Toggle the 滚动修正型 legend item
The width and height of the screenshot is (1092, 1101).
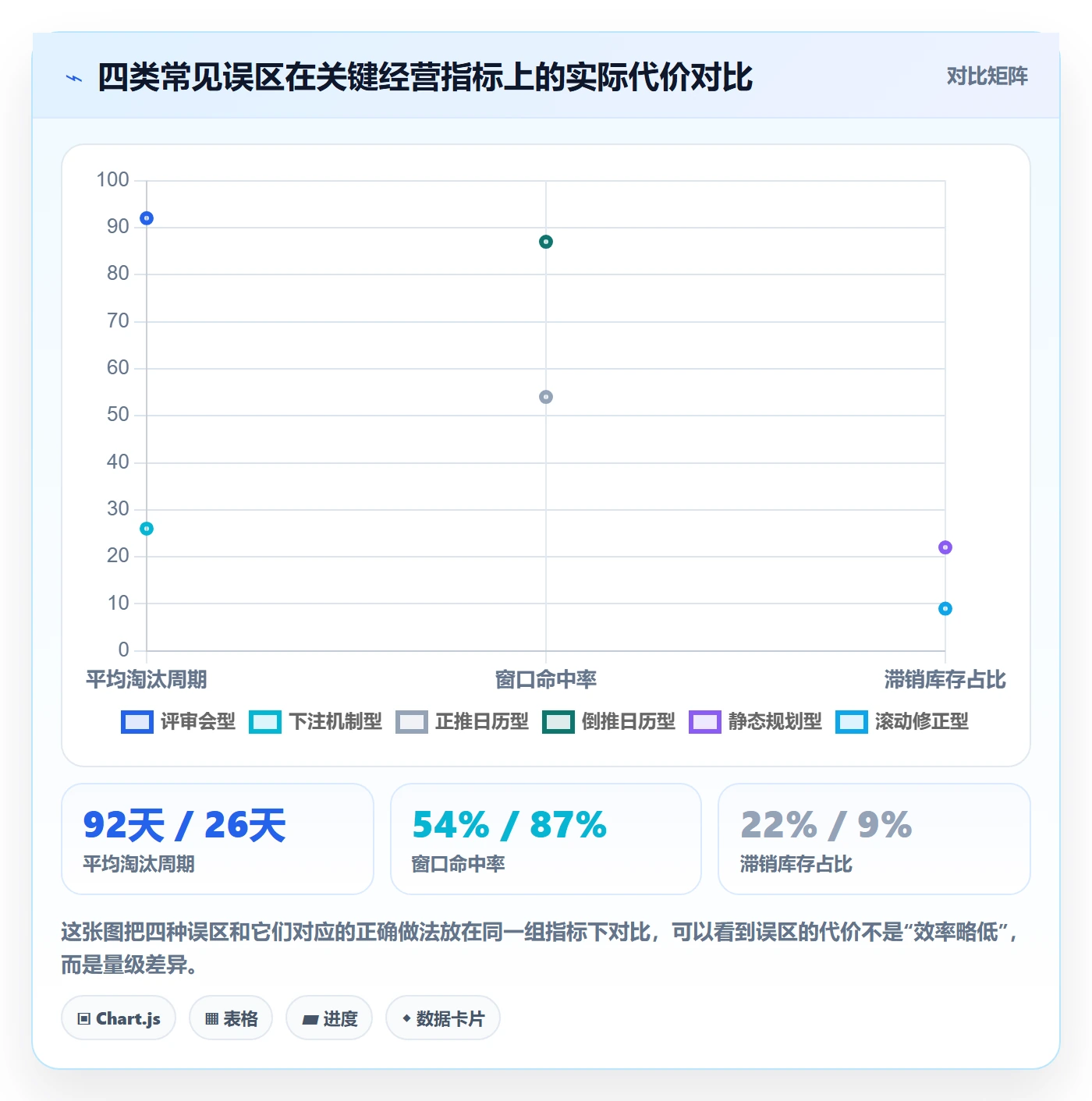[x=902, y=721]
